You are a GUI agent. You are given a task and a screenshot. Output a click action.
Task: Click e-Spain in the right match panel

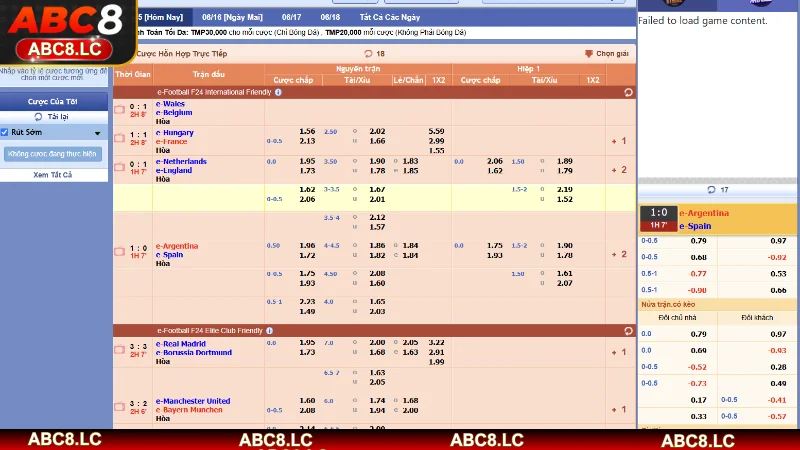pos(695,226)
